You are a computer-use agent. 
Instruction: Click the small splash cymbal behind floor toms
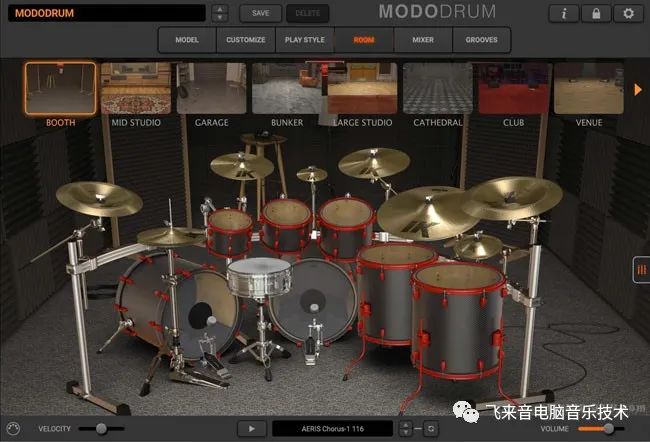[x=478, y=247]
